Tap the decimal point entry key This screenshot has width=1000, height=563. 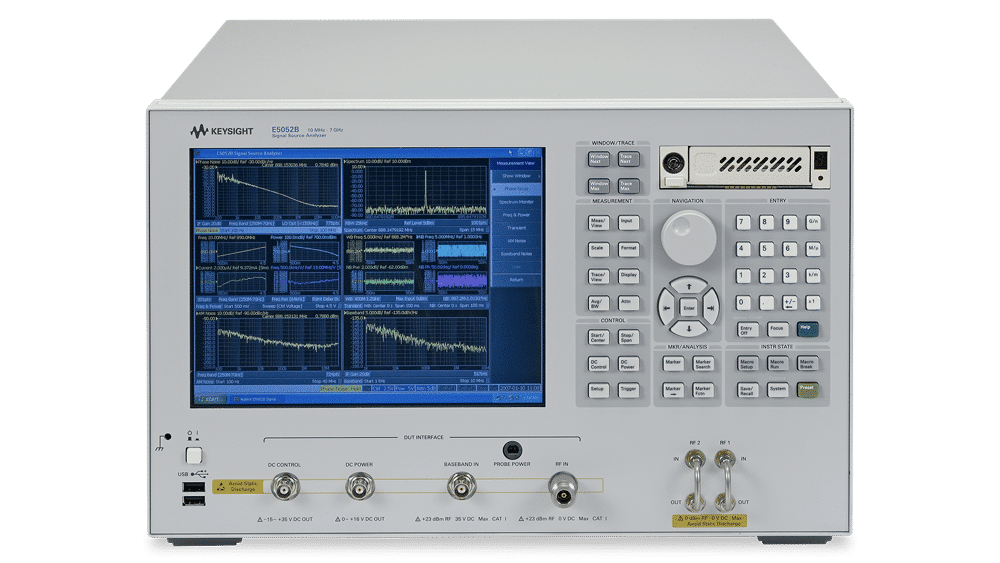(x=766, y=303)
